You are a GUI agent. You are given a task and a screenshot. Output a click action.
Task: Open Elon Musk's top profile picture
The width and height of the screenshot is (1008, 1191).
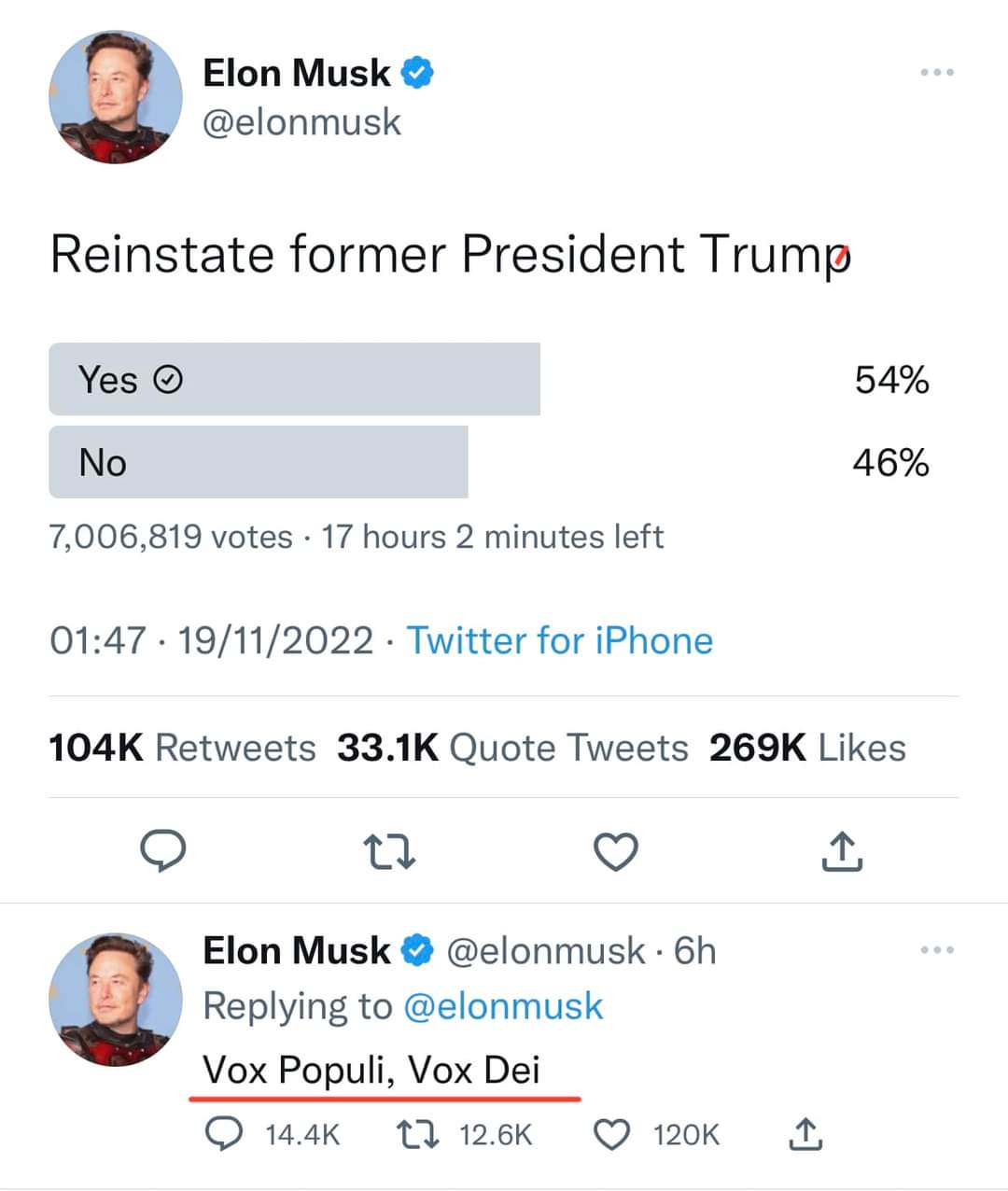pos(115,97)
